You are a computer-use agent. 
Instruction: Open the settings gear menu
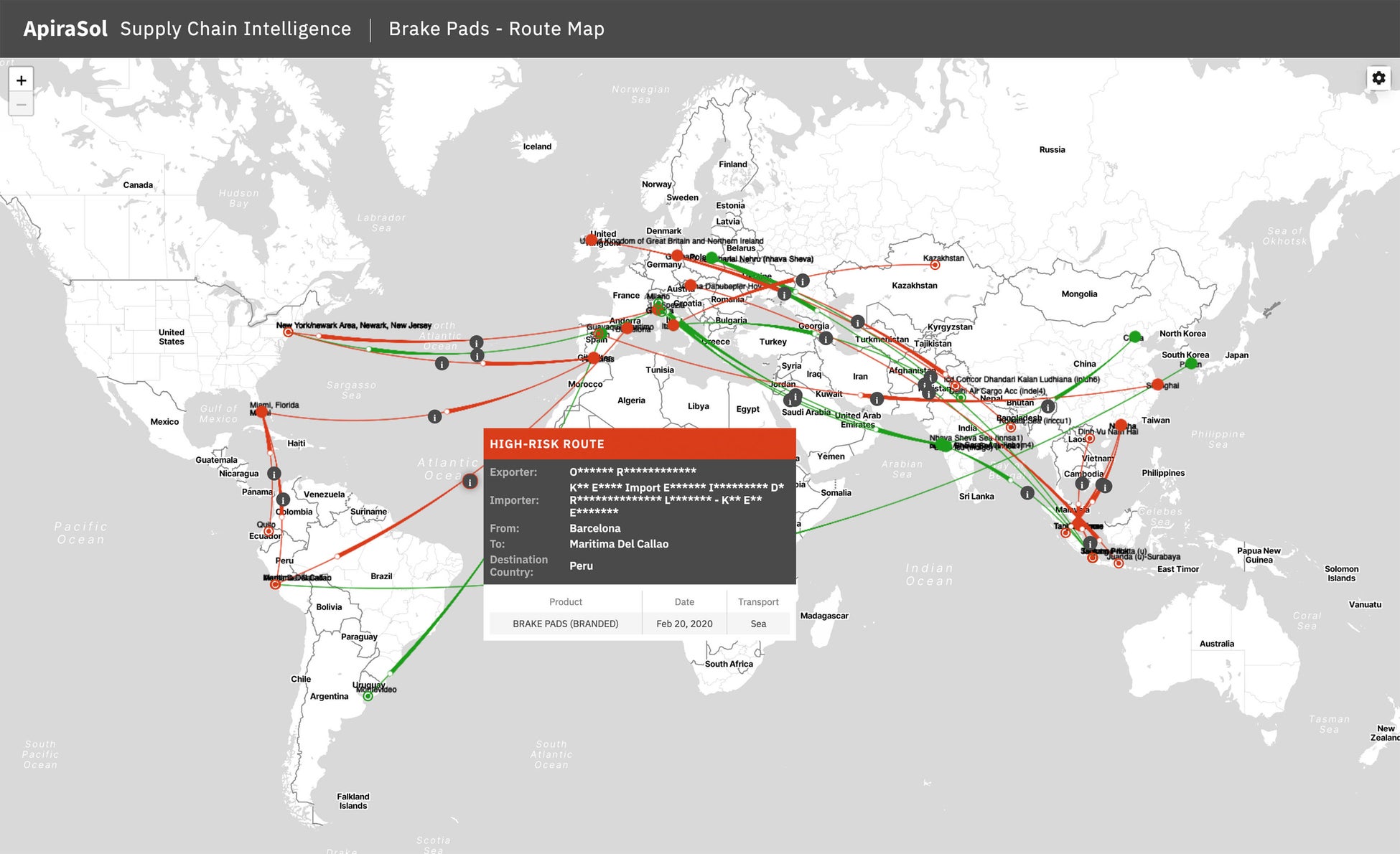pyautogui.click(x=1378, y=78)
